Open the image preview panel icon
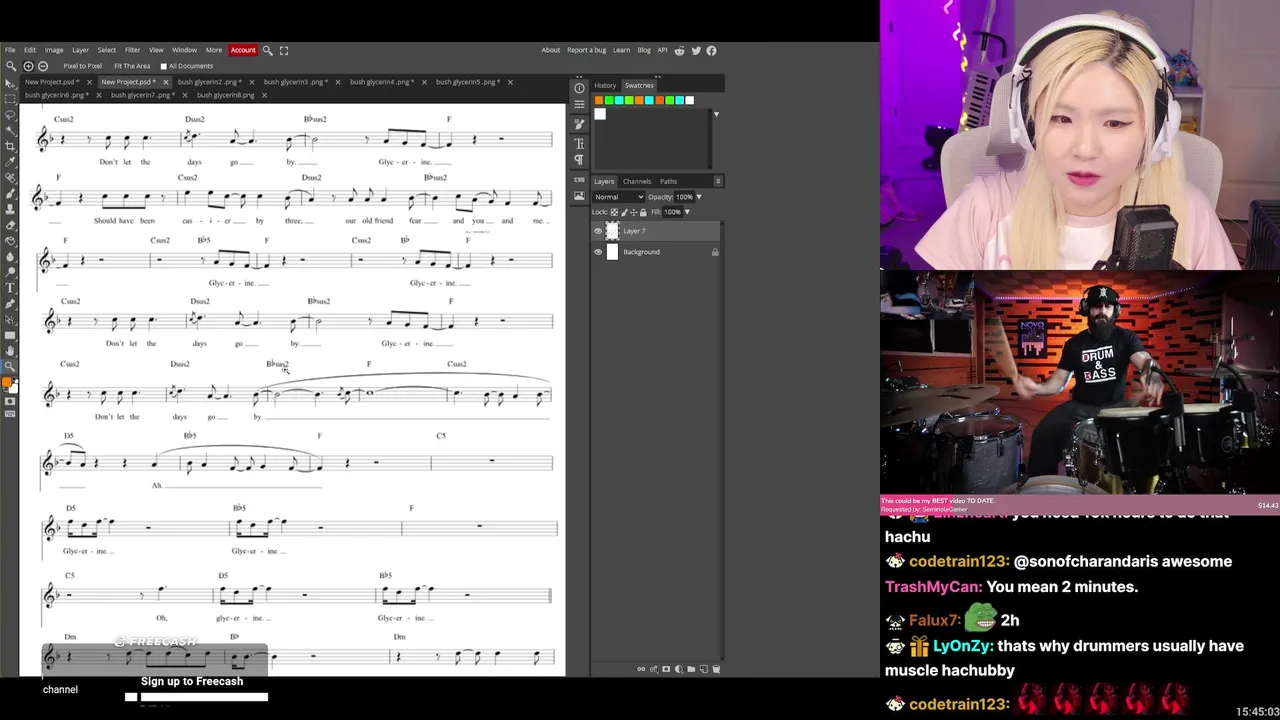 pos(579,196)
